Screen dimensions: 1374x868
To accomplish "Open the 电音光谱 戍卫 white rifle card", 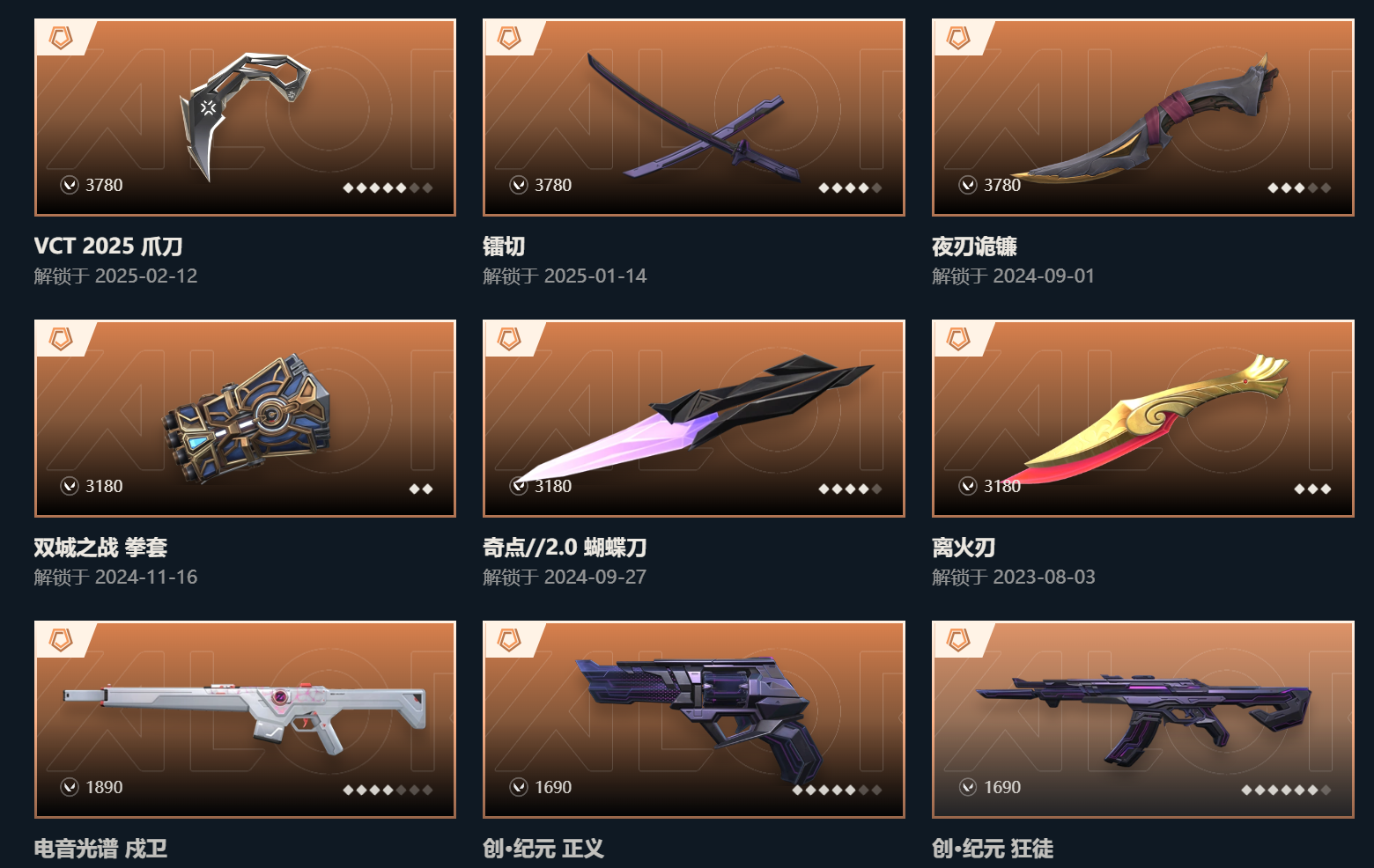I will pyautogui.click(x=245, y=719).
